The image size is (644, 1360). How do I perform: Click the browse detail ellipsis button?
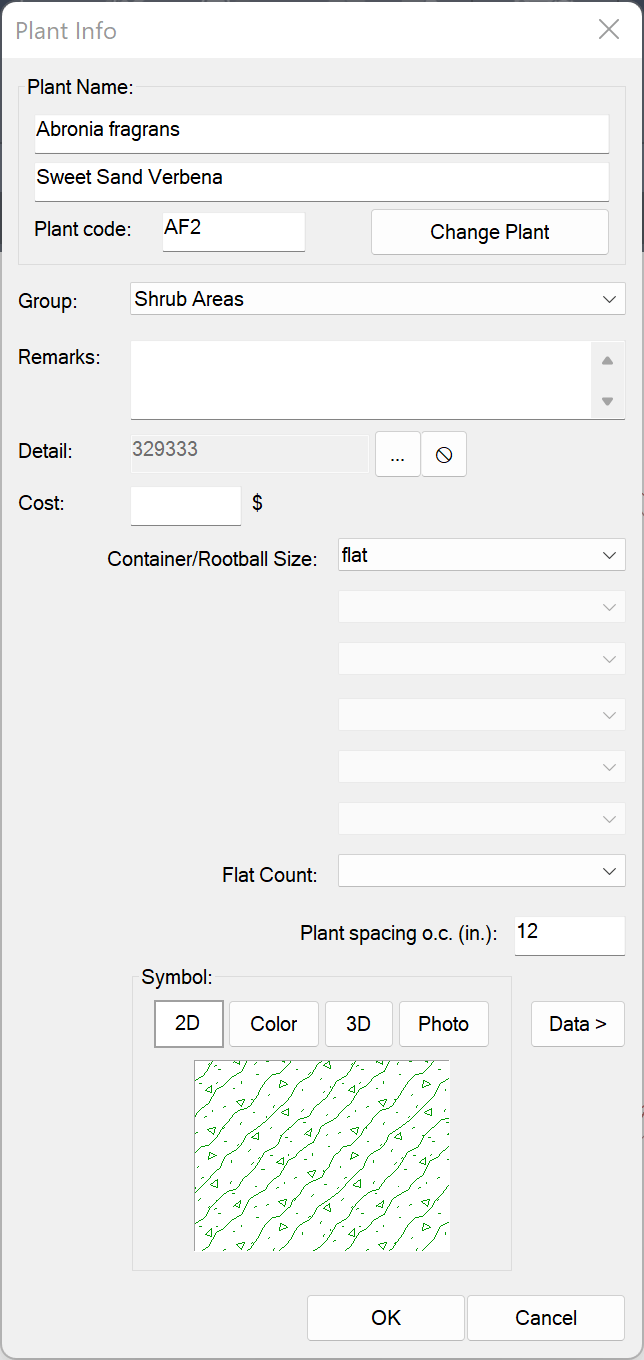pos(398,455)
